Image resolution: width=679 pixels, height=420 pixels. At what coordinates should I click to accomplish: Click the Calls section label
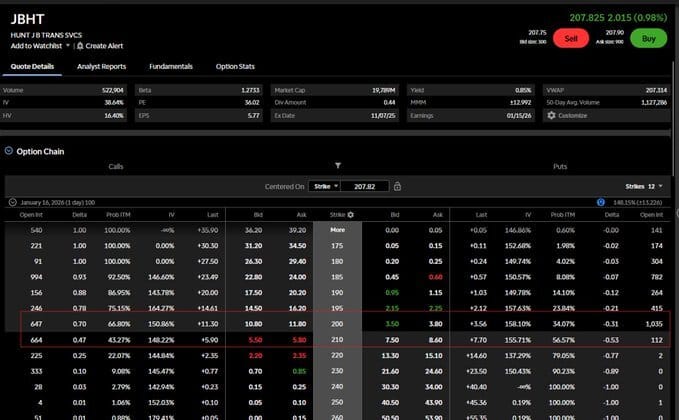[116, 166]
